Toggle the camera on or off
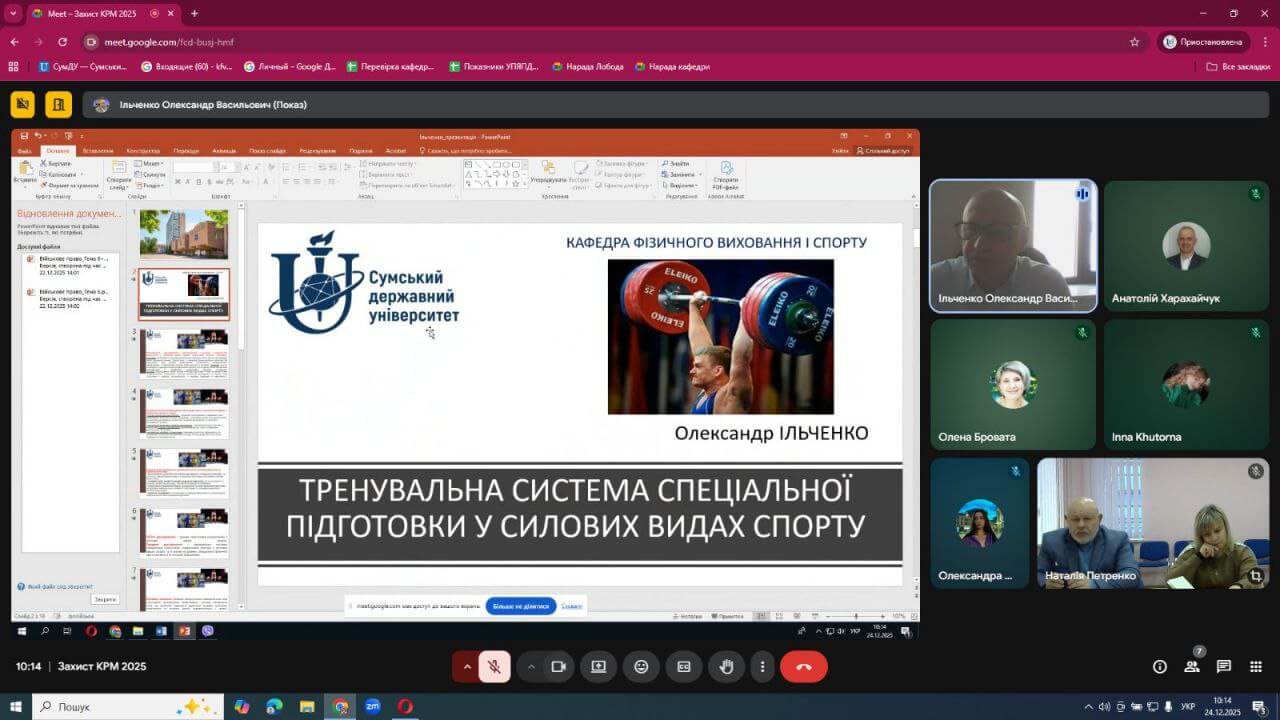This screenshot has height=720, width=1280. tap(559, 667)
